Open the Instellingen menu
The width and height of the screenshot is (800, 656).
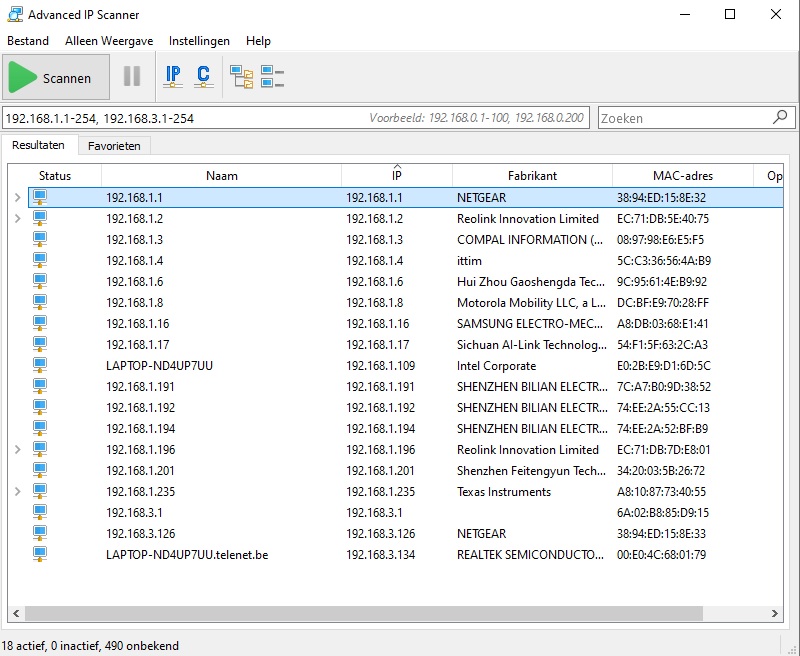(199, 41)
